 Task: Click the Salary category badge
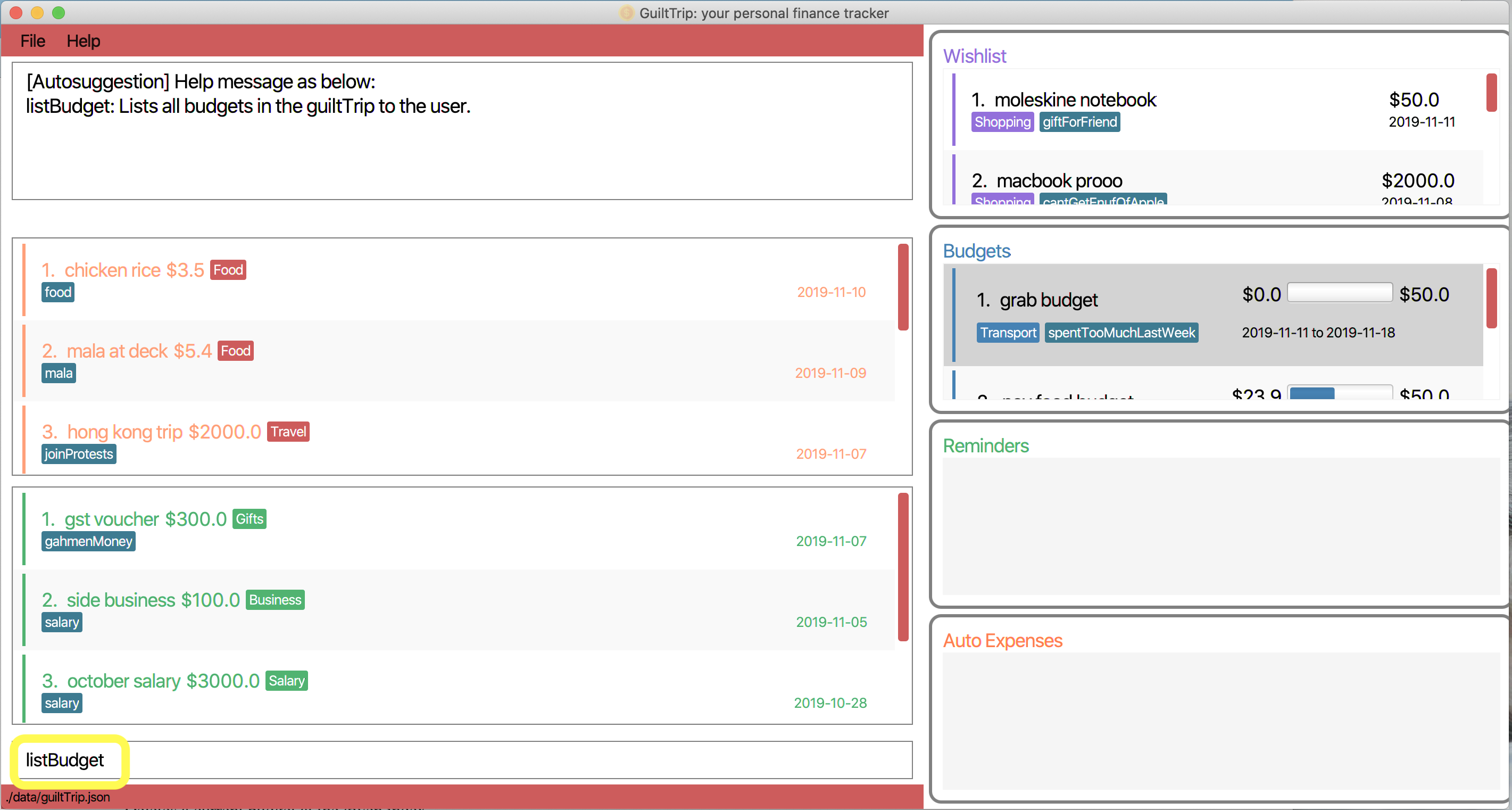pos(286,681)
